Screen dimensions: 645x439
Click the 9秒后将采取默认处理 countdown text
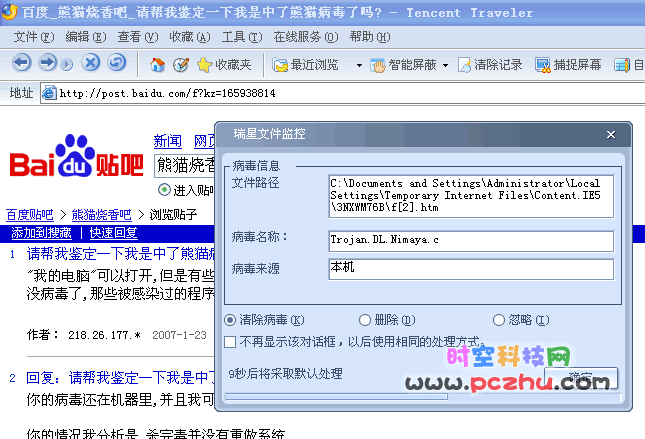pyautogui.click(x=285, y=374)
